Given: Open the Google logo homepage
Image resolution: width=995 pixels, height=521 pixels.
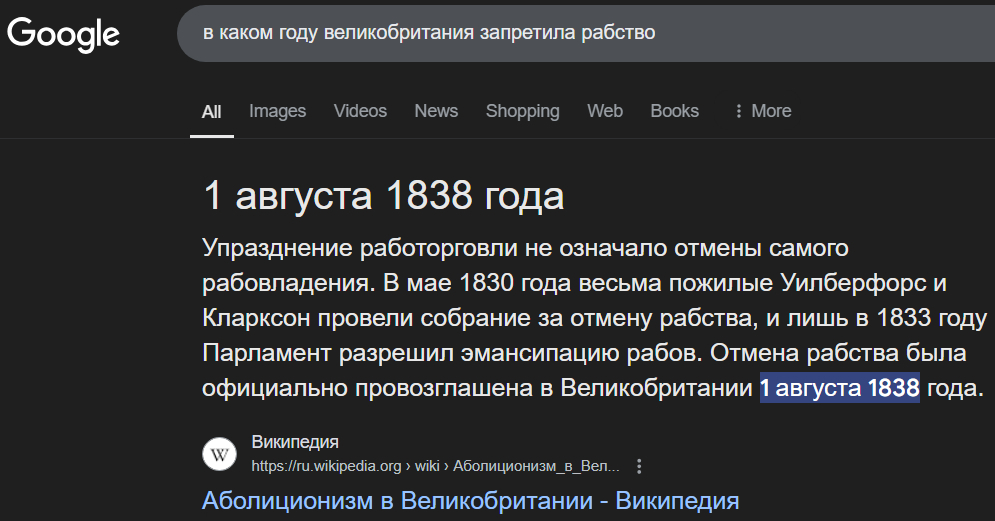Looking at the screenshot, I should [x=63, y=34].
